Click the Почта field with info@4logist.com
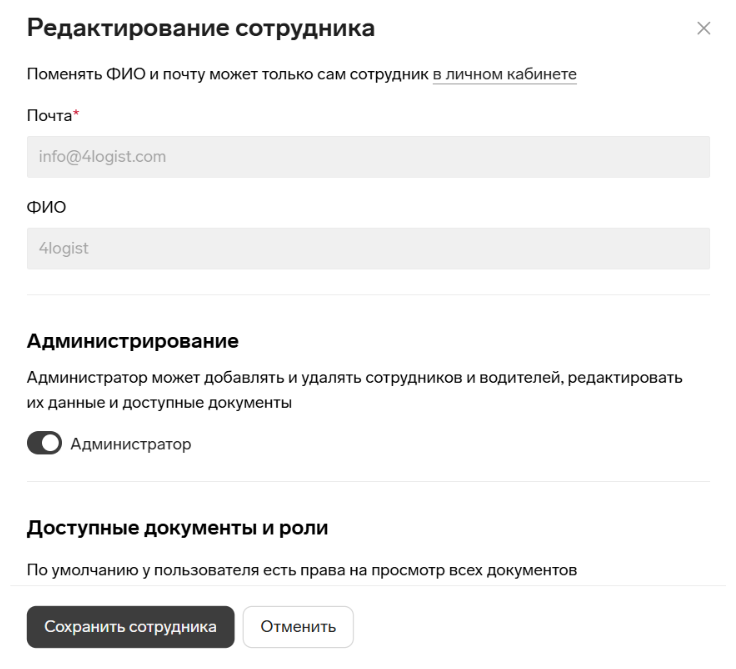This screenshot has width=736, height=669. coord(368,157)
